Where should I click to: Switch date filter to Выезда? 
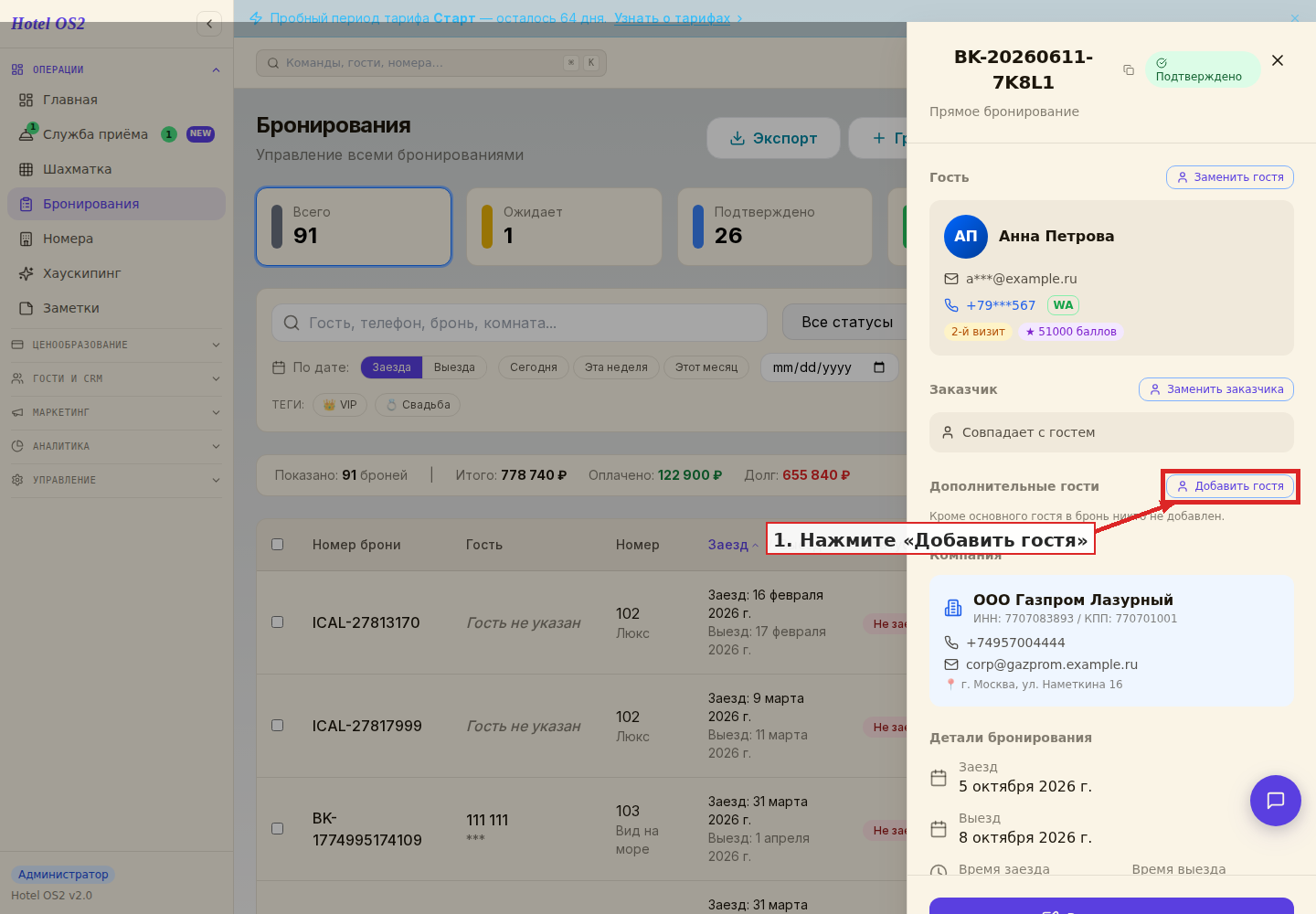(454, 367)
